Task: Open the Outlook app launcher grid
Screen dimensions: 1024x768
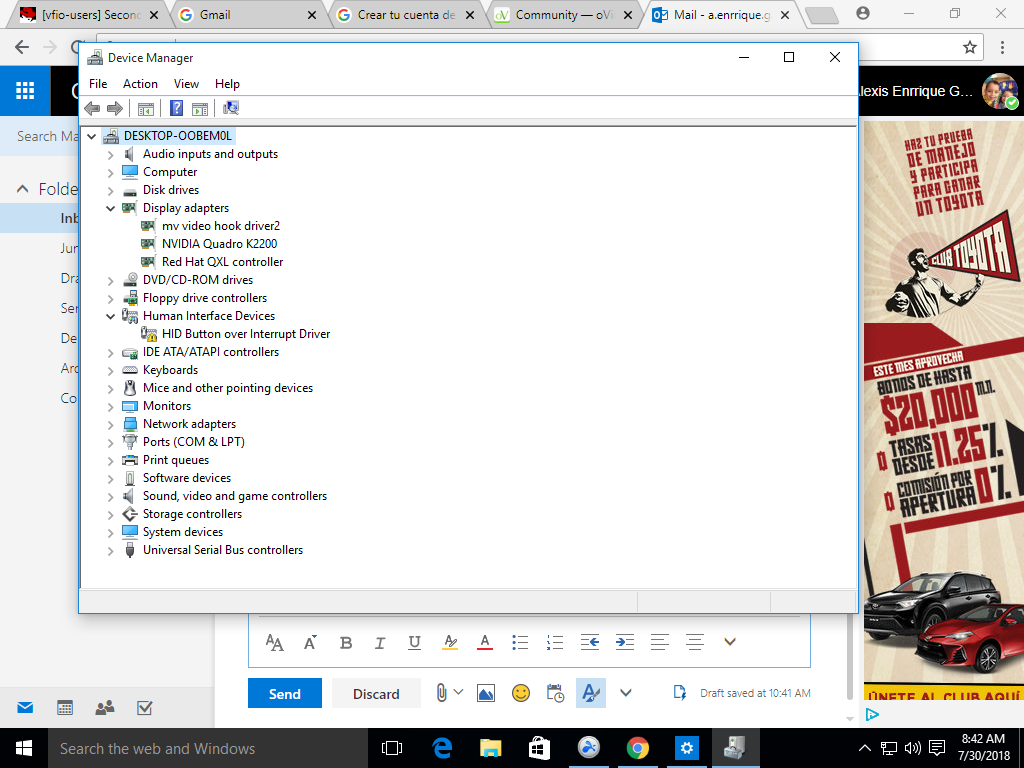Action: (x=25, y=92)
